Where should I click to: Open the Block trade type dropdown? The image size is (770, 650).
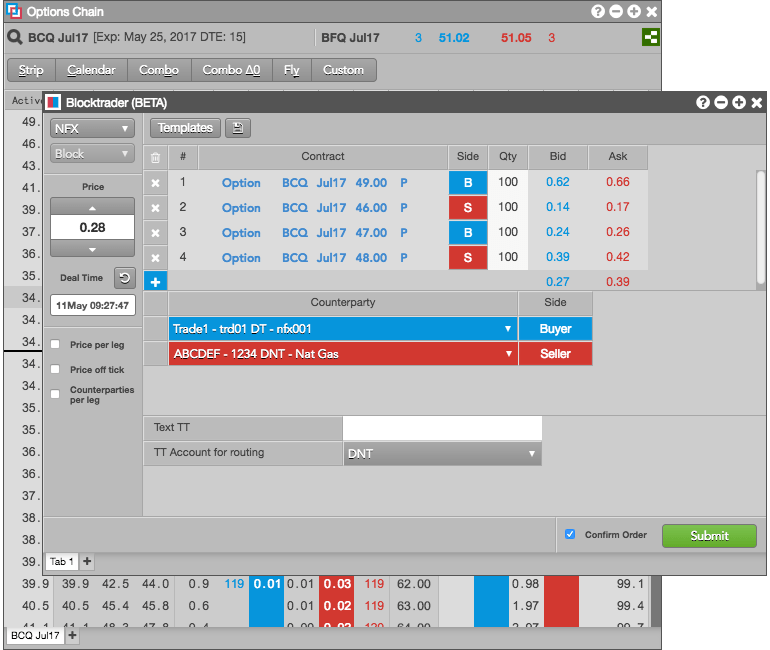(x=92, y=154)
